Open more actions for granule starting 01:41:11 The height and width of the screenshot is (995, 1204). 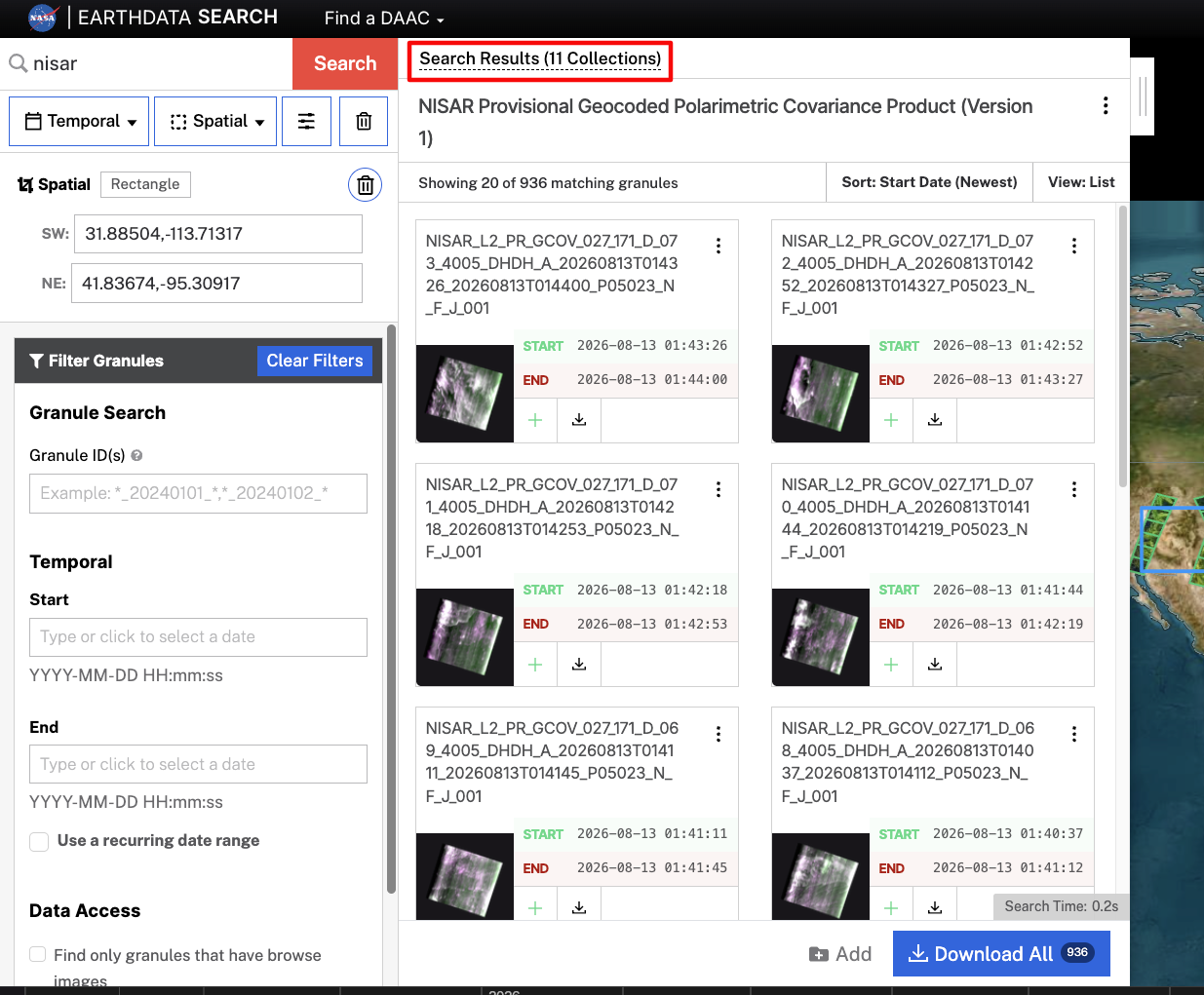click(x=719, y=734)
